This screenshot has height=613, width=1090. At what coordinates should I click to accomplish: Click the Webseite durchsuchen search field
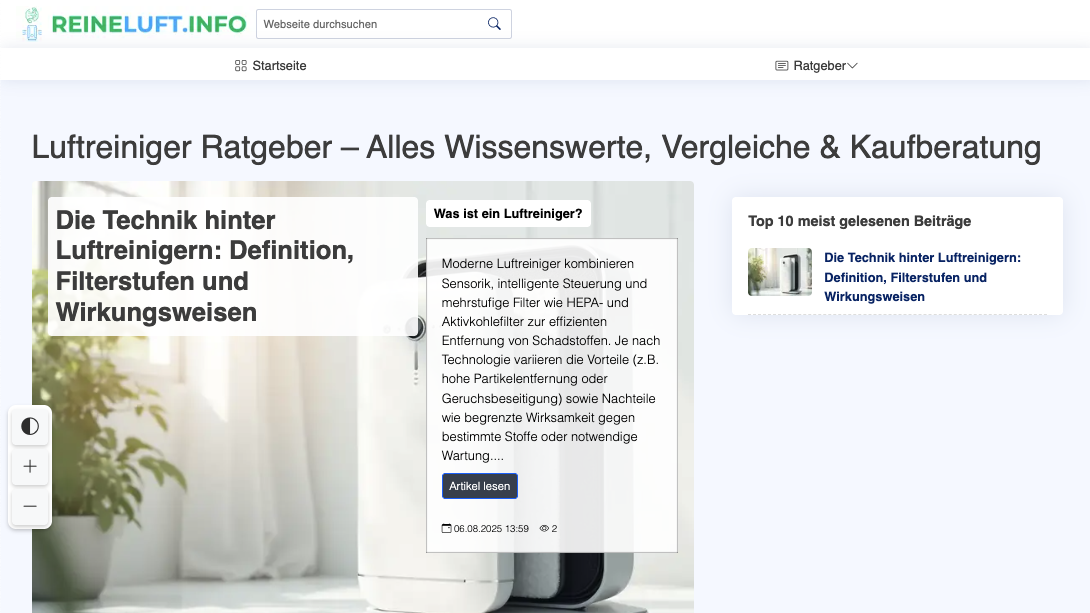[370, 24]
